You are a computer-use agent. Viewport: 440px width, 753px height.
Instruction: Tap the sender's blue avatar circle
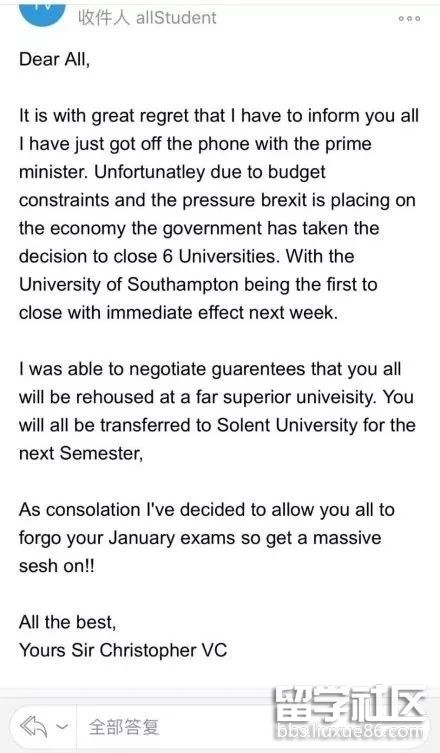[x=42, y=12]
